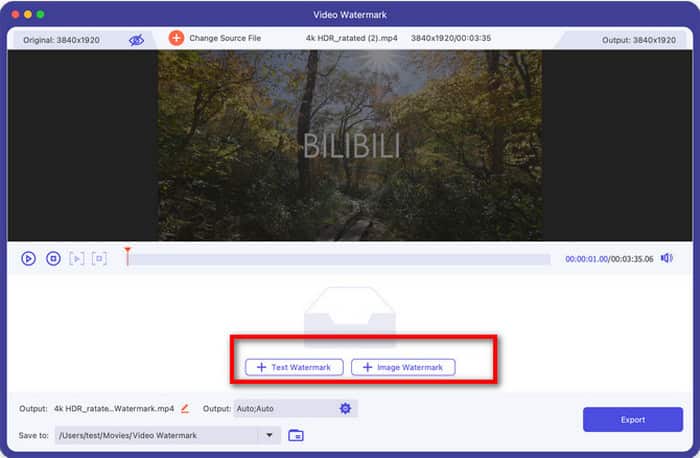Click the Export button
The width and height of the screenshot is (700, 458).
(633, 420)
